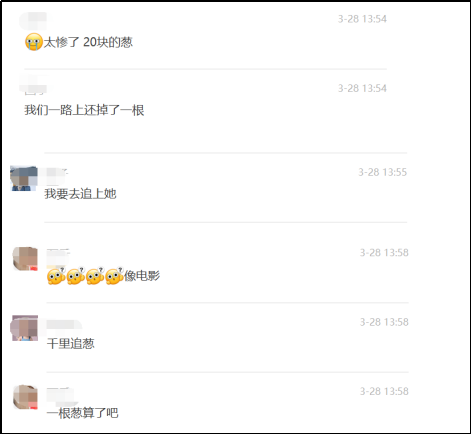Click the last confused emoji next to 像电影

click(115, 276)
